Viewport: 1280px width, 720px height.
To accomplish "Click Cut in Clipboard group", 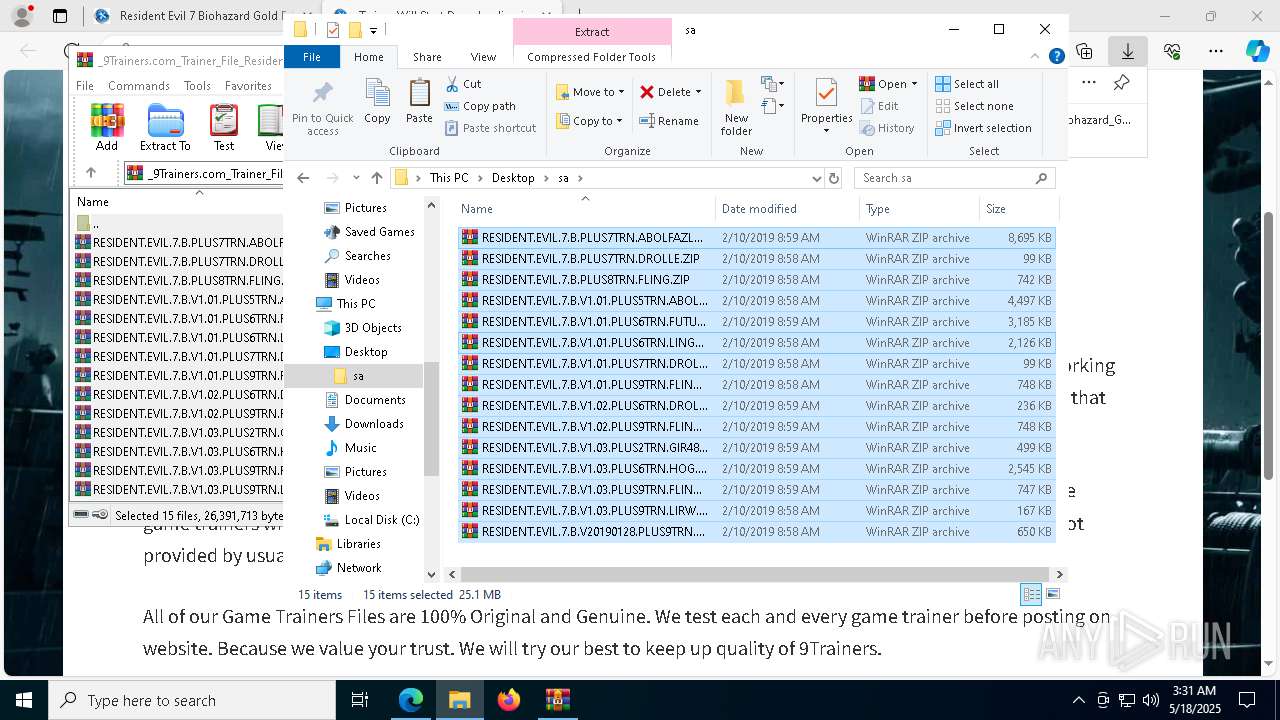I will pos(463,84).
